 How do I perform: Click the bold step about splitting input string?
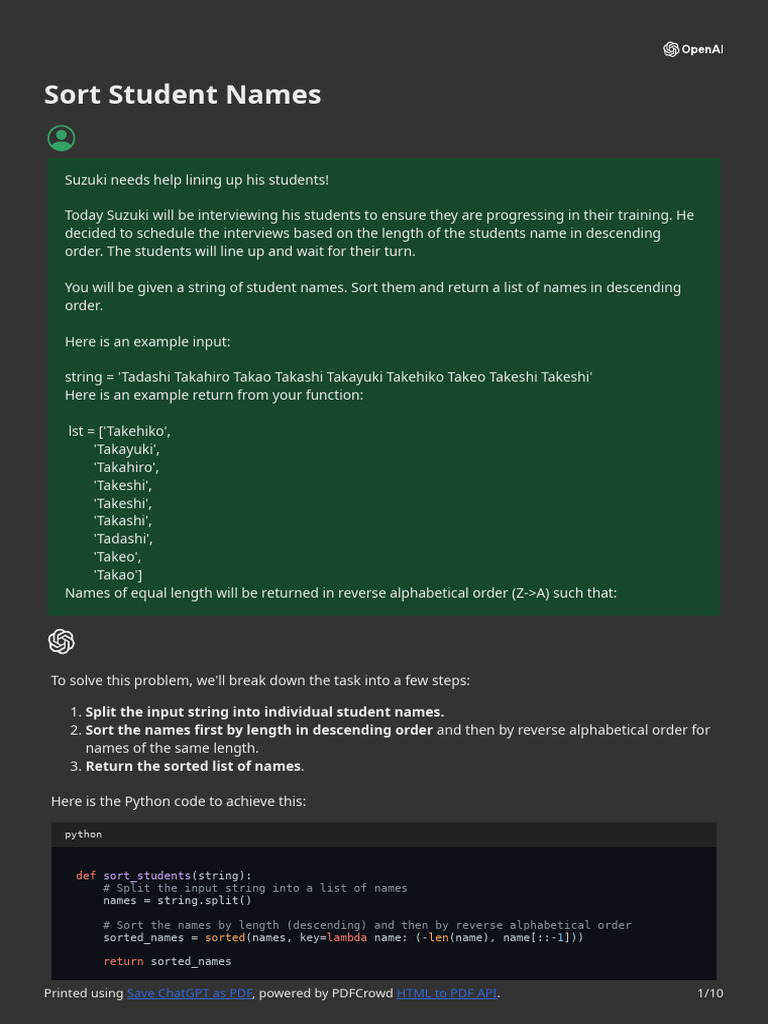click(x=264, y=712)
